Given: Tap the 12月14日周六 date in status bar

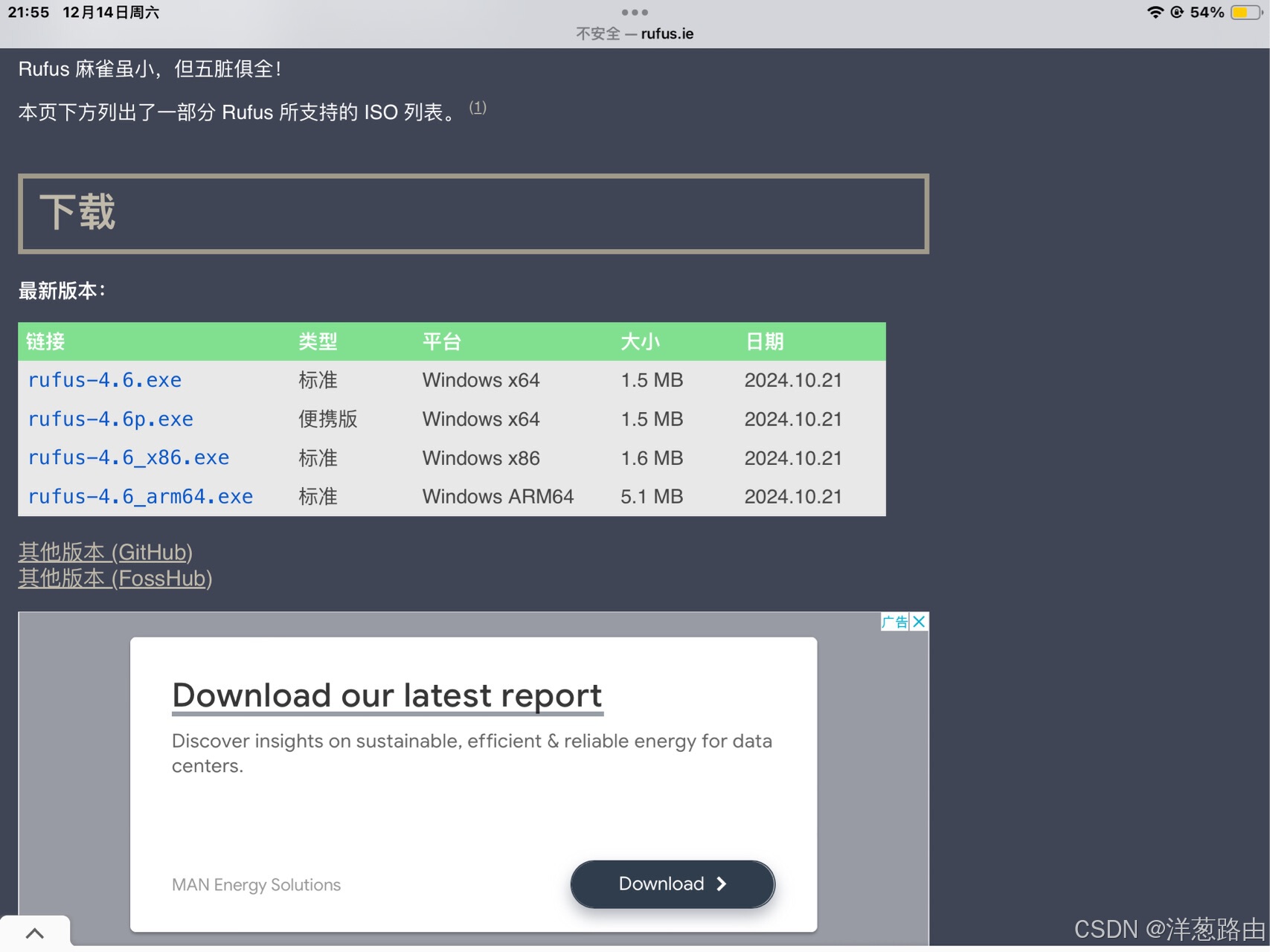Looking at the screenshot, I should [111, 12].
